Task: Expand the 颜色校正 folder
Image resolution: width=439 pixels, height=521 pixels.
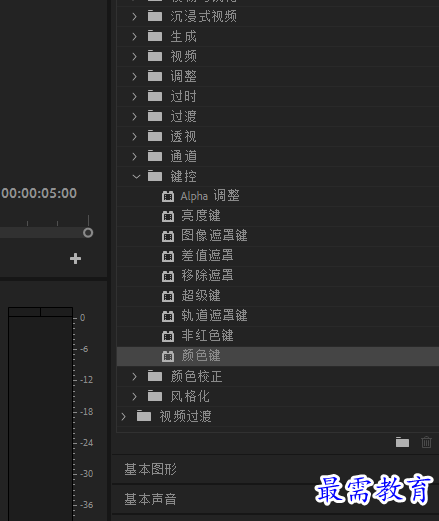Action: pyautogui.click(x=134, y=376)
